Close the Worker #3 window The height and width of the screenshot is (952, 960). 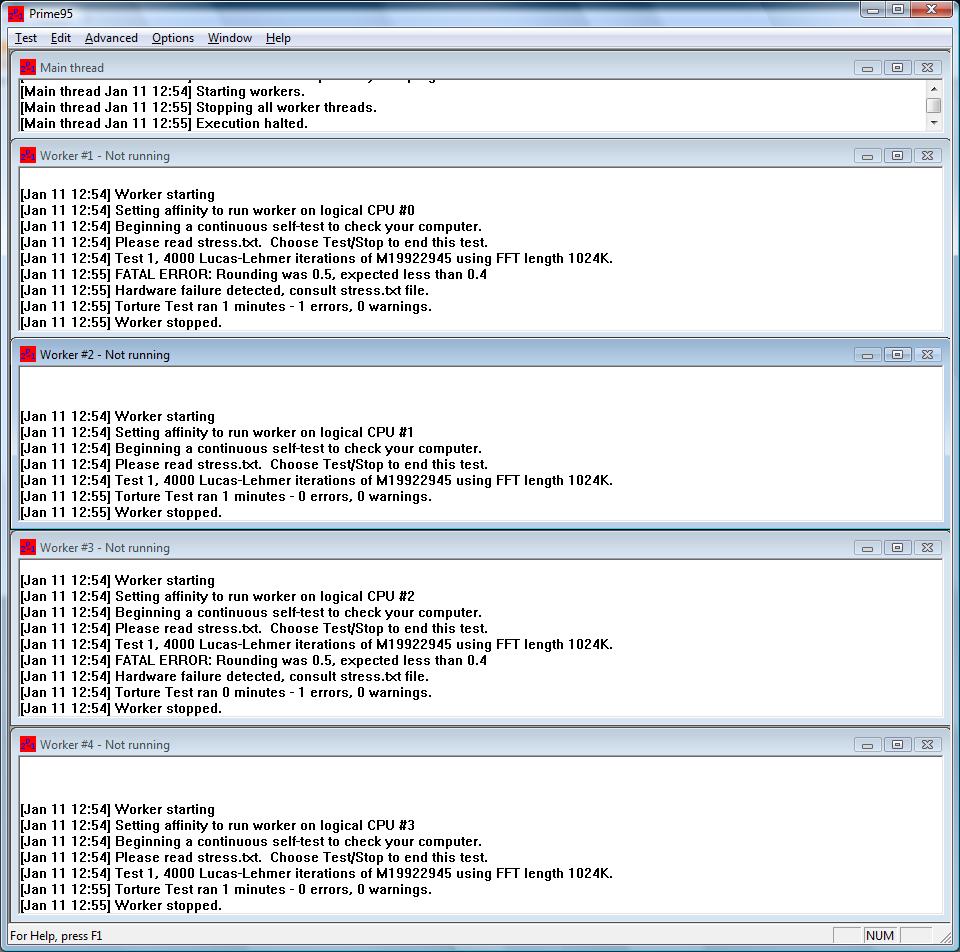pyautogui.click(x=928, y=548)
